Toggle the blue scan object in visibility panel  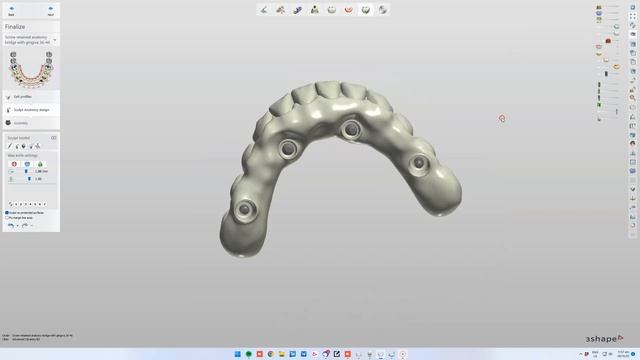tap(599, 13)
